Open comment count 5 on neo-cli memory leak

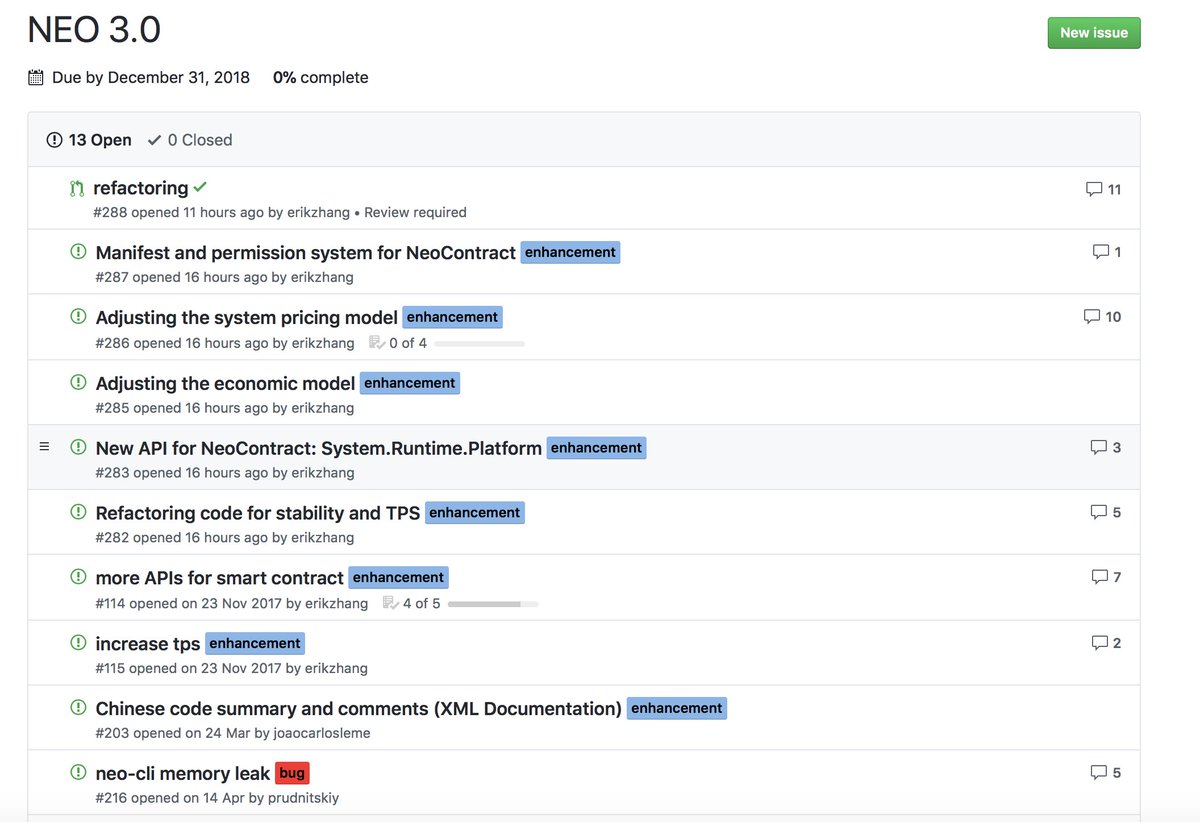point(1106,773)
